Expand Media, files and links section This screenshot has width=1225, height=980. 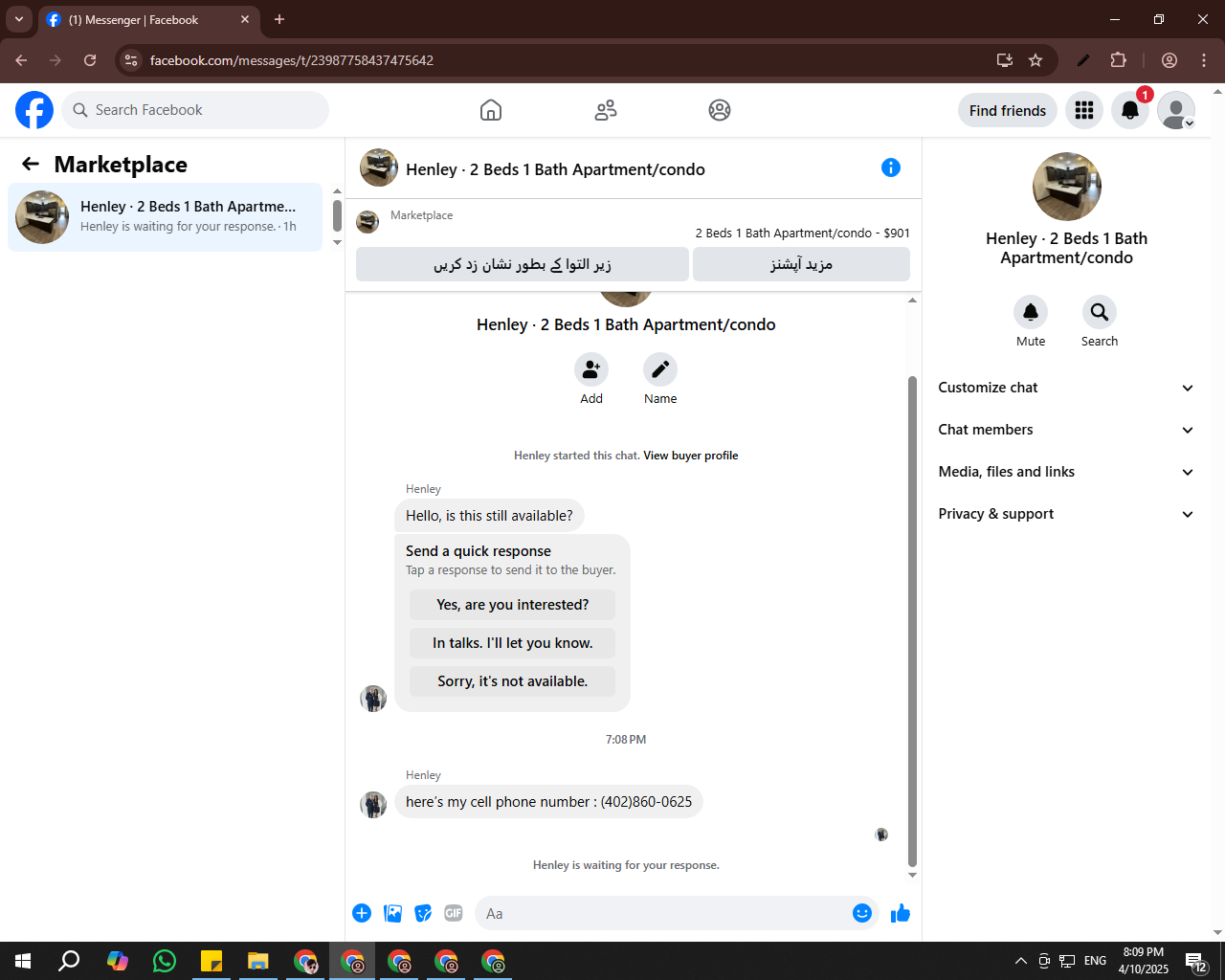(x=1066, y=472)
